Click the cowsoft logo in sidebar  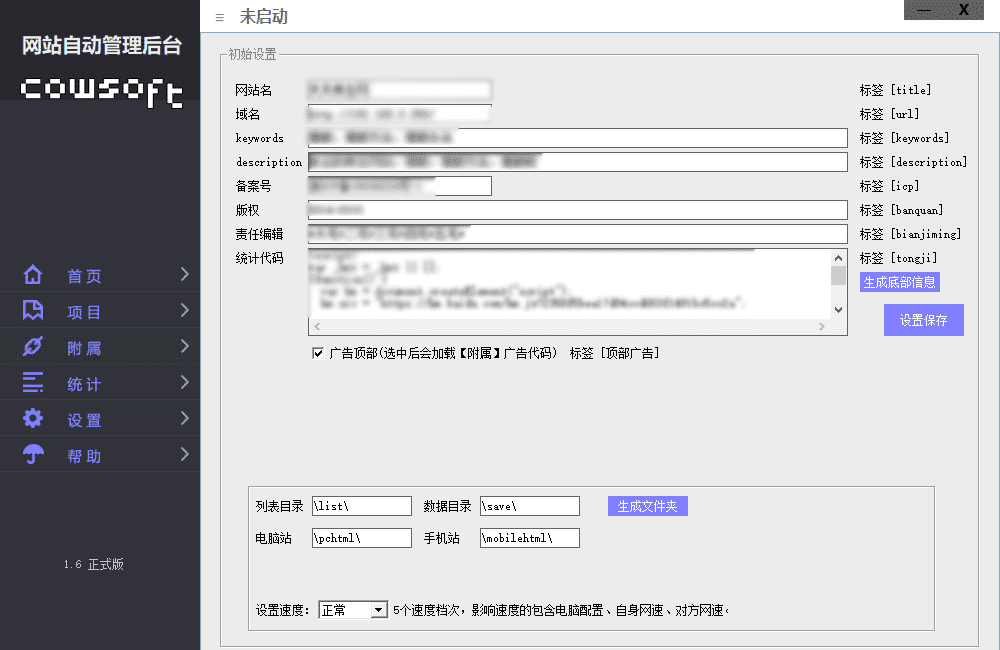(x=101, y=90)
